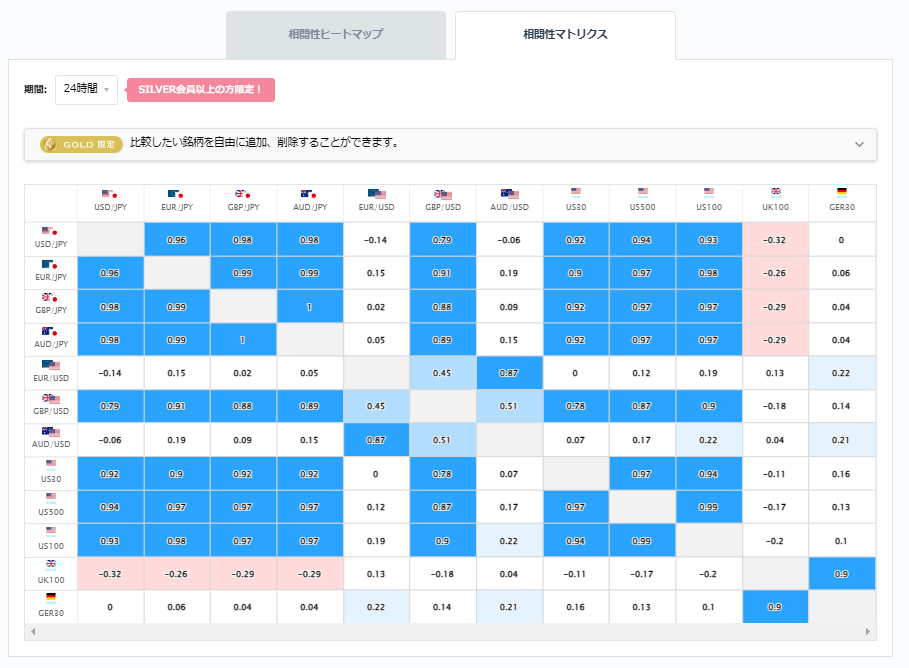Click the EUR/JPY flag icon in column header
The width and height of the screenshot is (909, 668).
point(176,194)
